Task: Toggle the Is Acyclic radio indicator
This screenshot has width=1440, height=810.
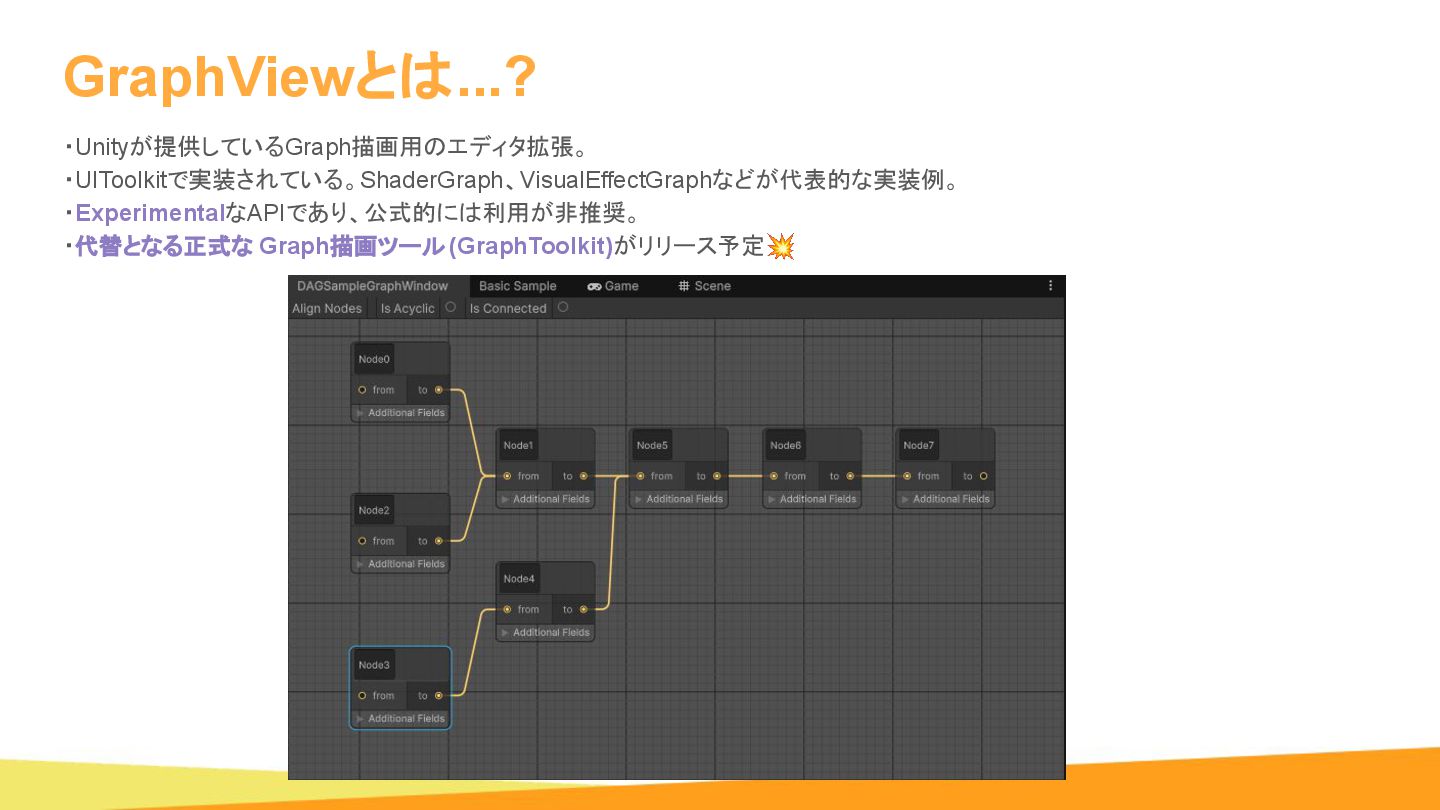Action: (x=450, y=307)
